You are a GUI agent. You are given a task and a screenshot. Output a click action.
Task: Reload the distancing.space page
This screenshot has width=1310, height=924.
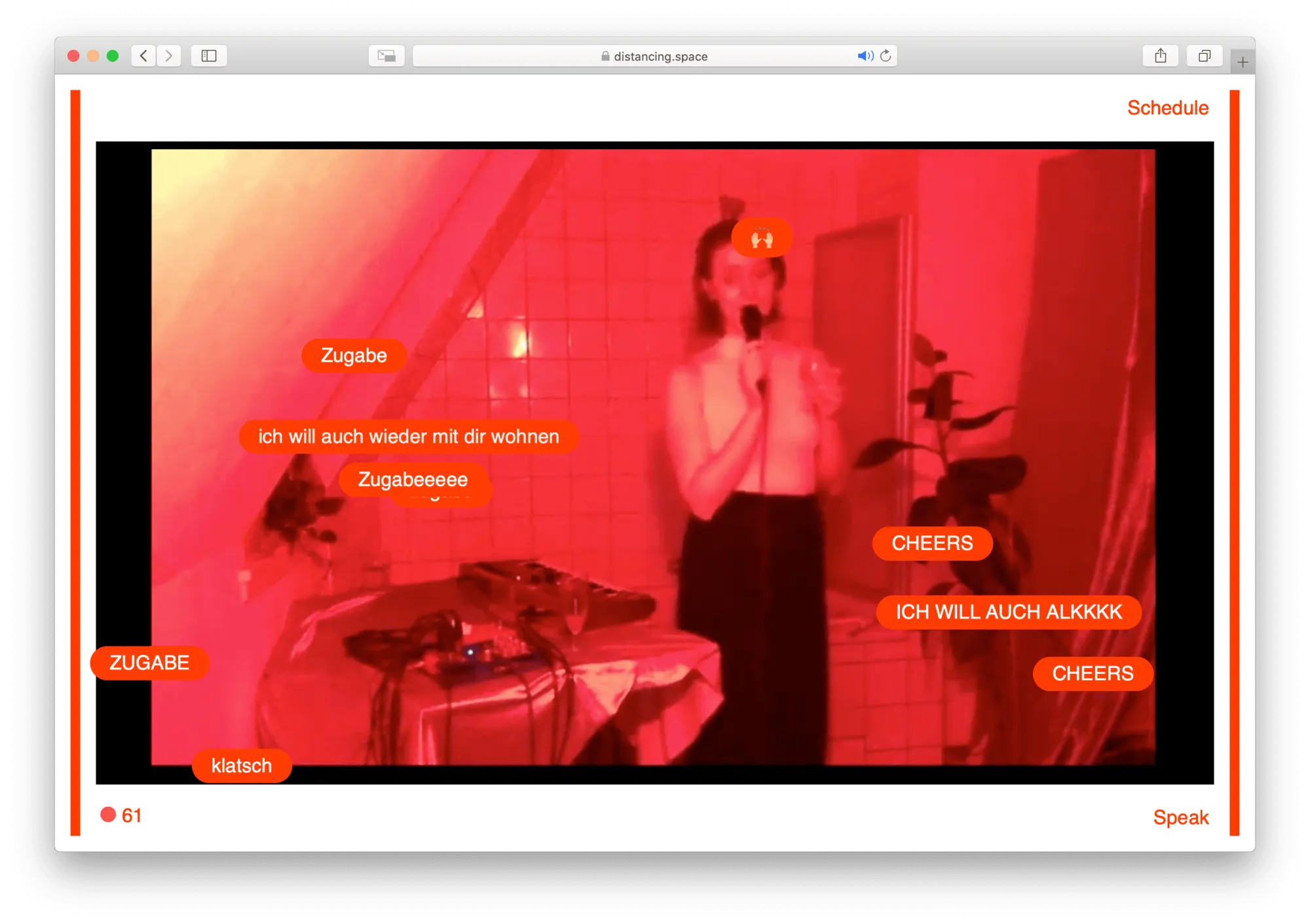point(886,56)
